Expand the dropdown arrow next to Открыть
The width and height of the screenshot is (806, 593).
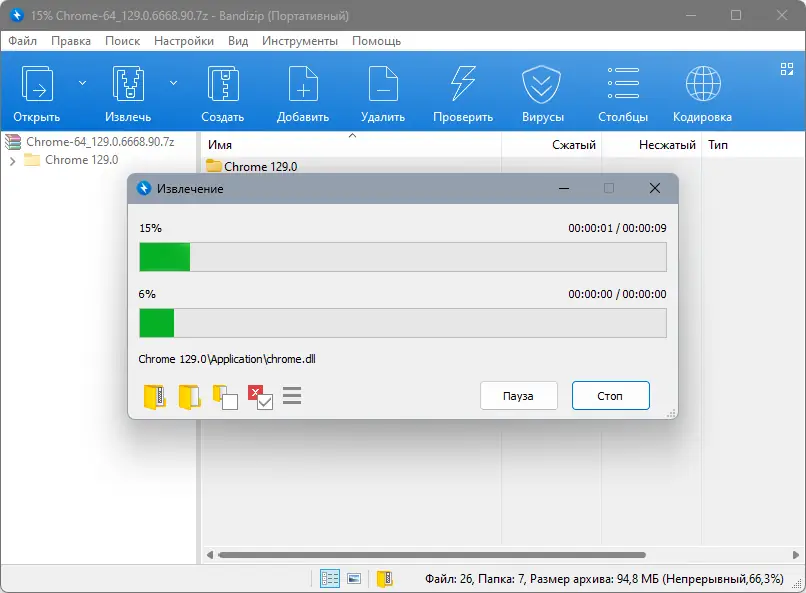[82, 83]
